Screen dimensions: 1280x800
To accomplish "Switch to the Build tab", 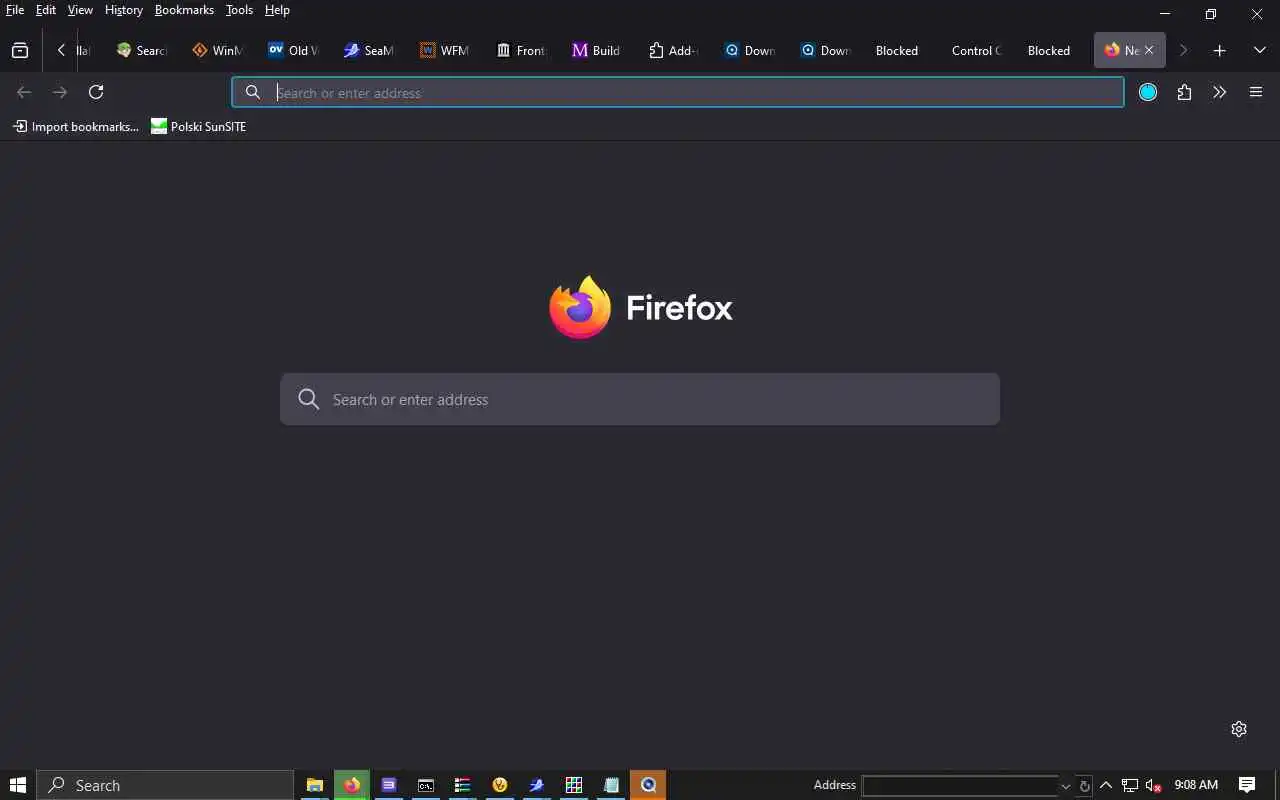I will [x=598, y=50].
